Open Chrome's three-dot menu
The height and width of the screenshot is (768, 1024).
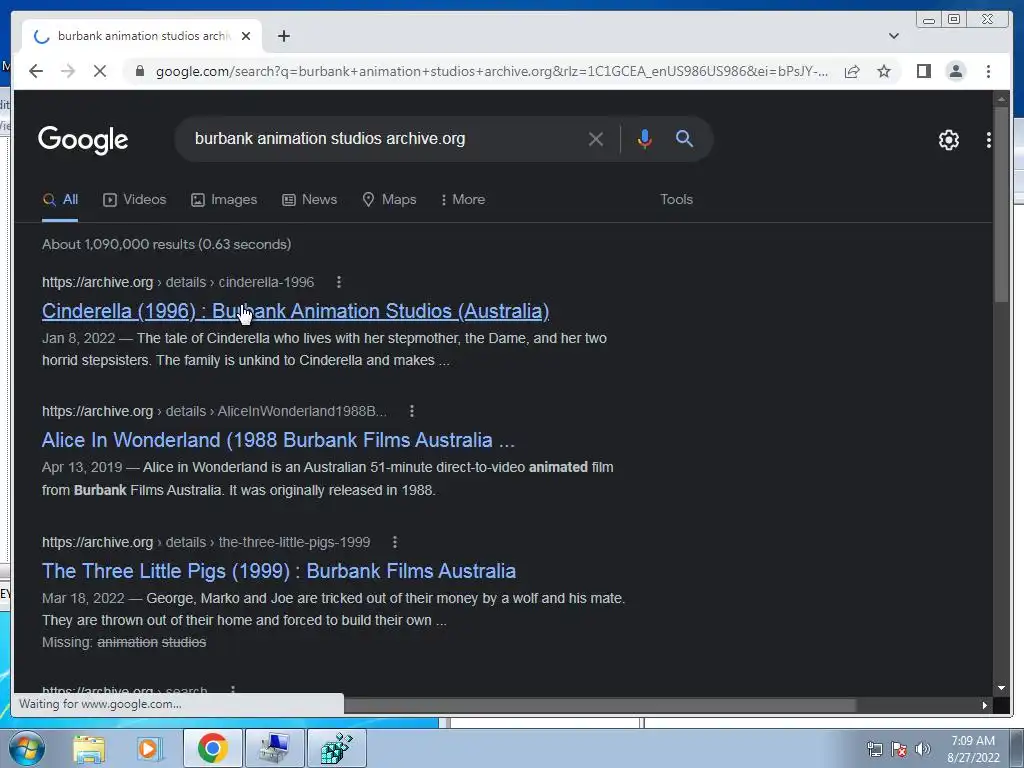988,71
